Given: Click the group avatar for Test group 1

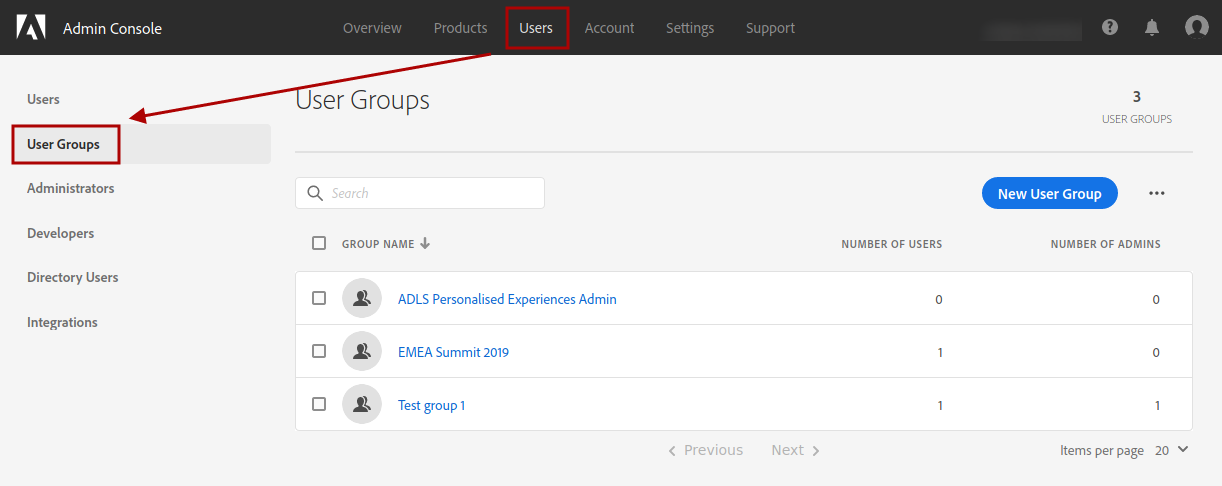Looking at the screenshot, I should (362, 404).
